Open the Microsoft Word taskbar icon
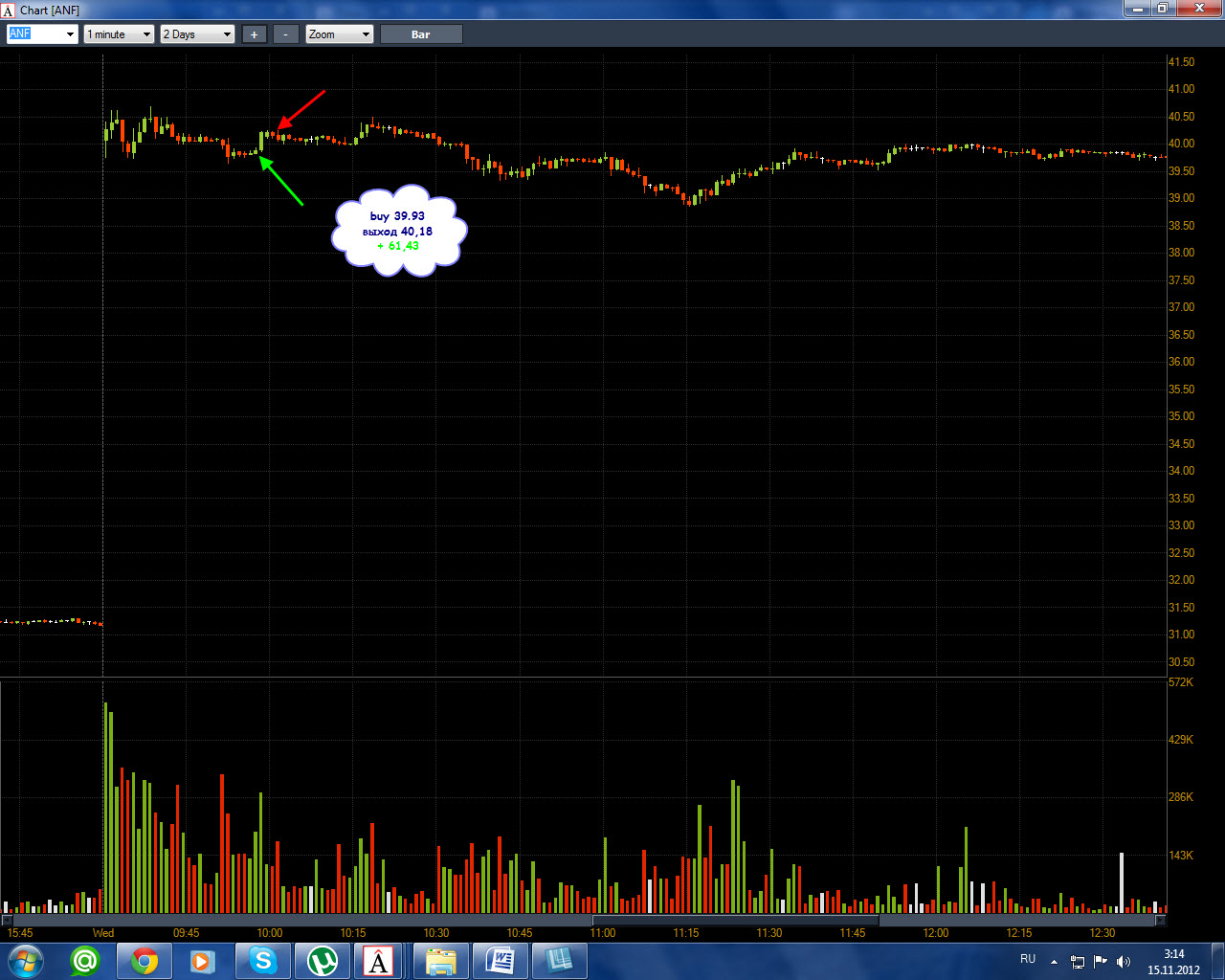Screen dimensions: 1225x980 pos(500,961)
